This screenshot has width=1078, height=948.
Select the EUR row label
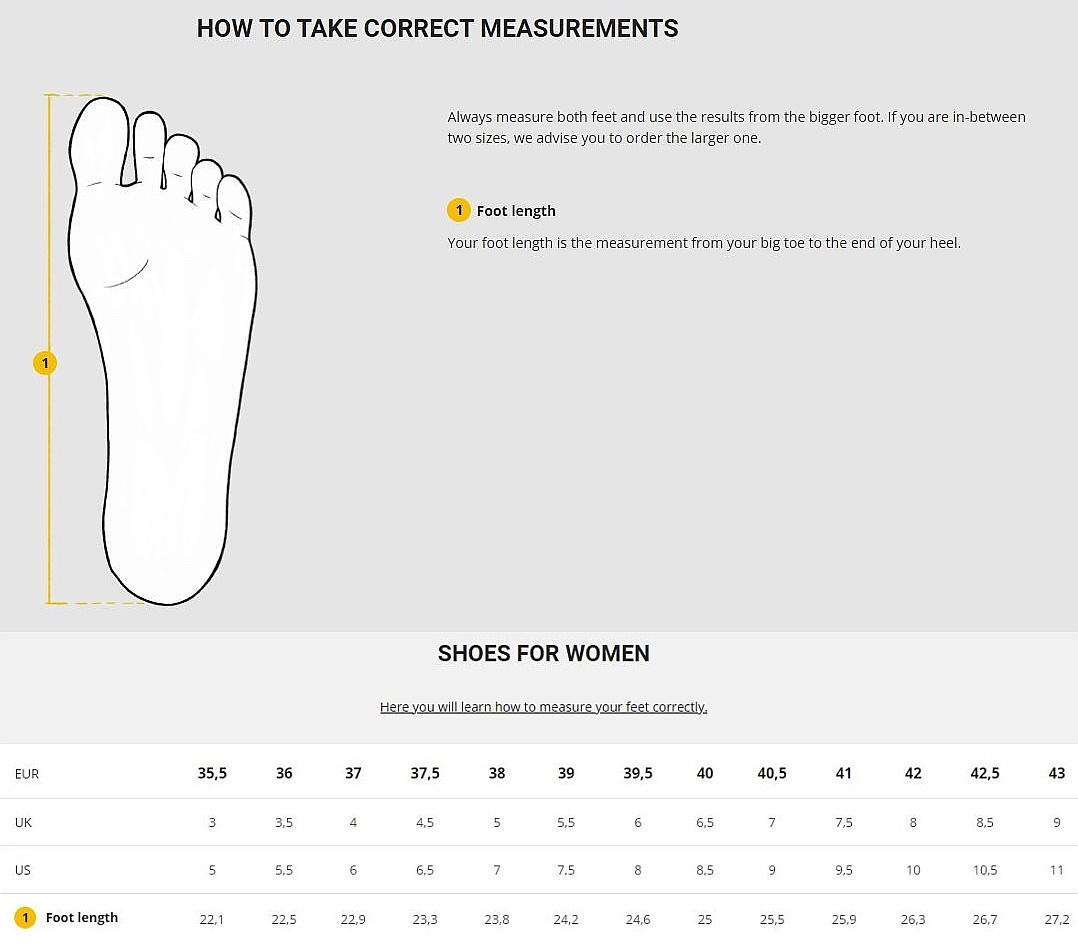tap(27, 774)
